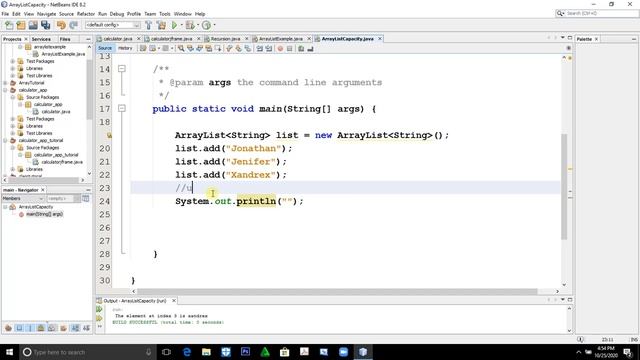Open the Refactor menu
Image resolution: width=640 pixels, height=360 pixels.
[x=86, y=14]
